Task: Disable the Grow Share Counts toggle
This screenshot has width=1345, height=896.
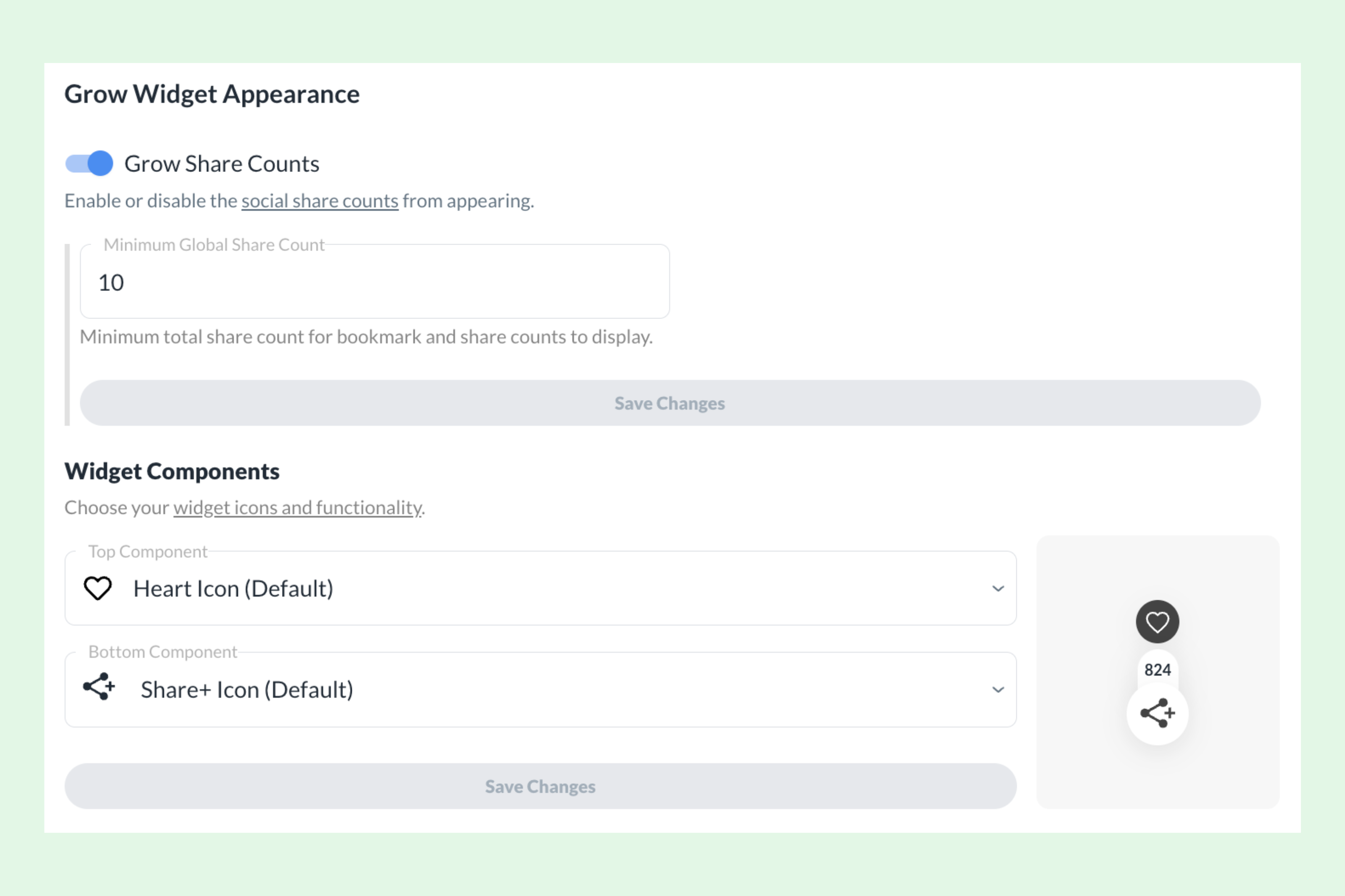Action: [x=89, y=164]
